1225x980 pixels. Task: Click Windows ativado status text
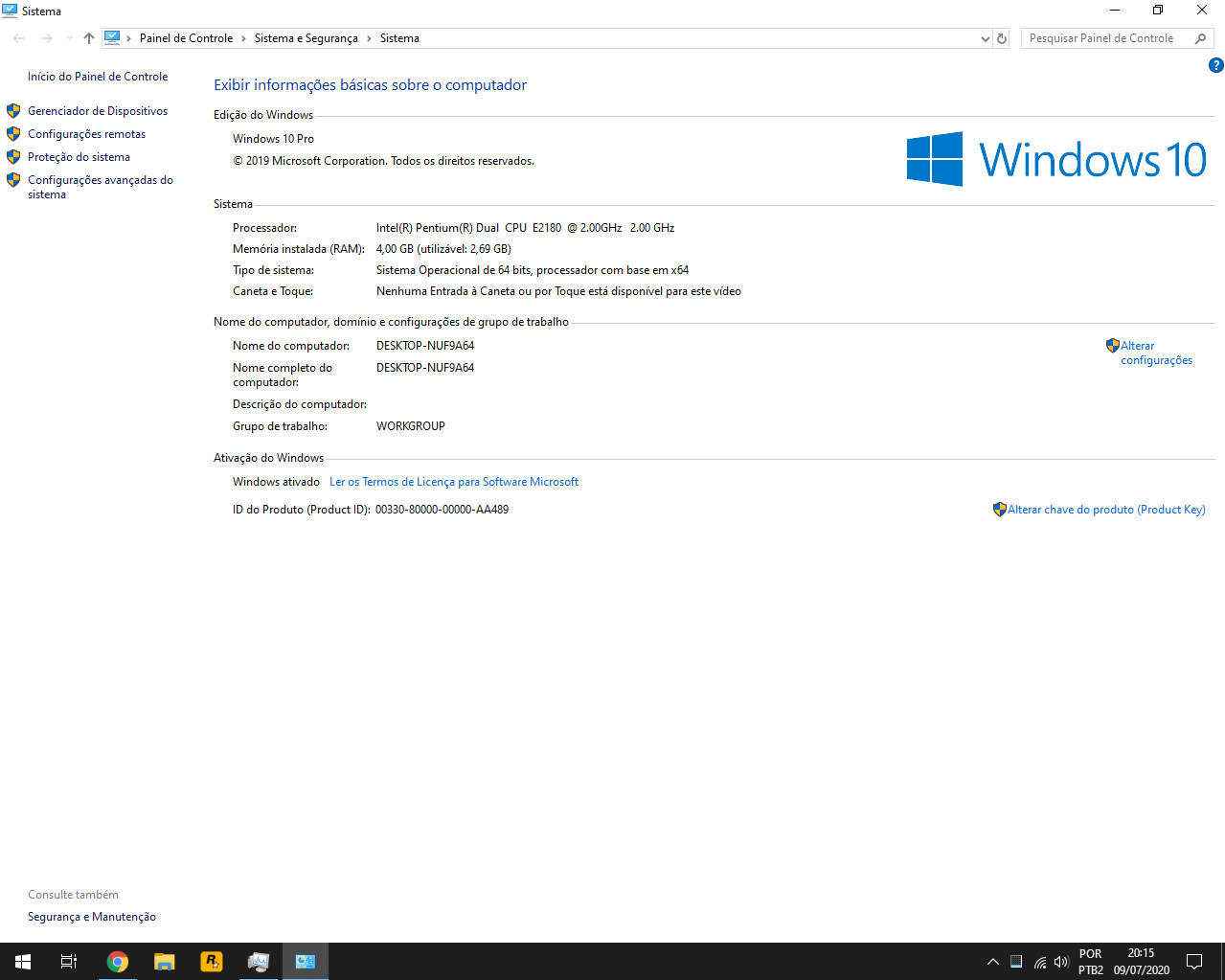tap(276, 482)
